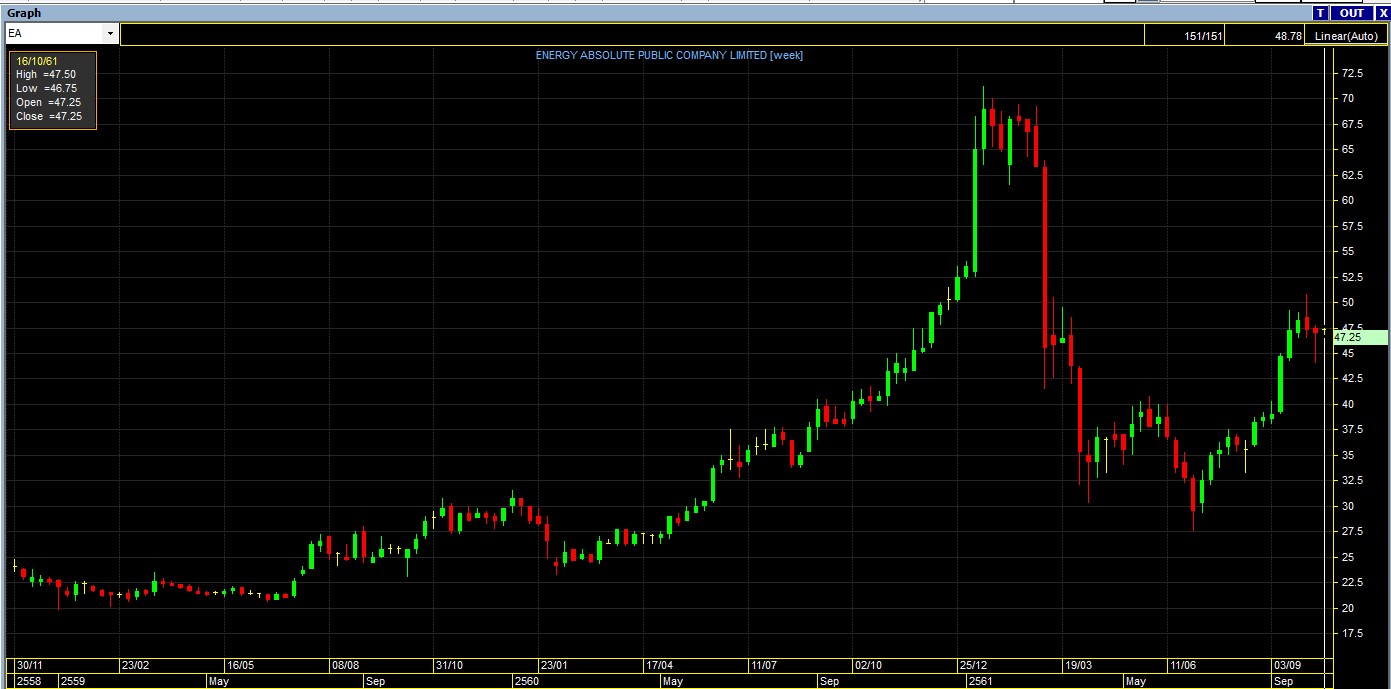Click the EA symbol input field
1391x689 pixels.
pos(54,34)
